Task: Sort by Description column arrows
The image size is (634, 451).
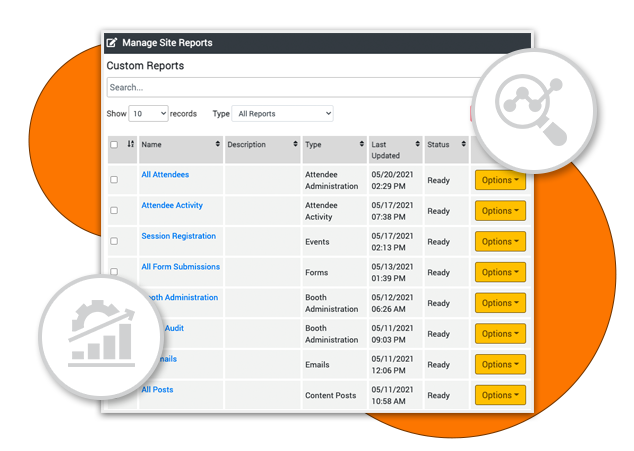Action: pos(294,145)
